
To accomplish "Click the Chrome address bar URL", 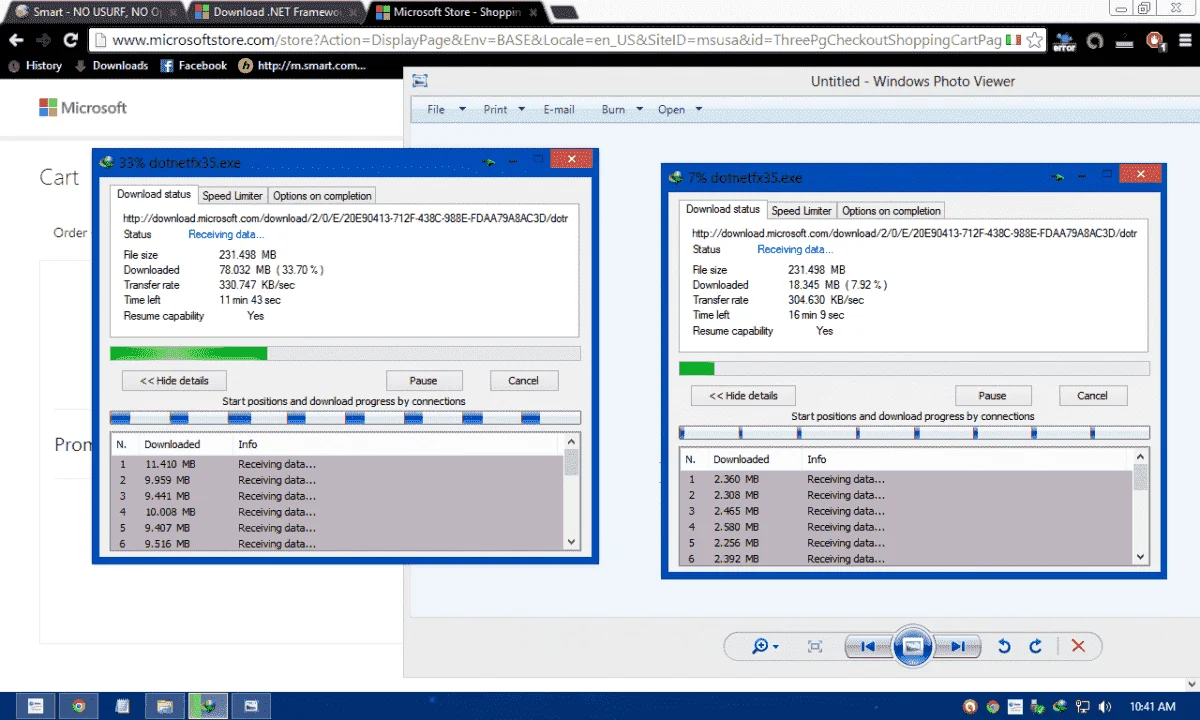I will click(x=556, y=40).
